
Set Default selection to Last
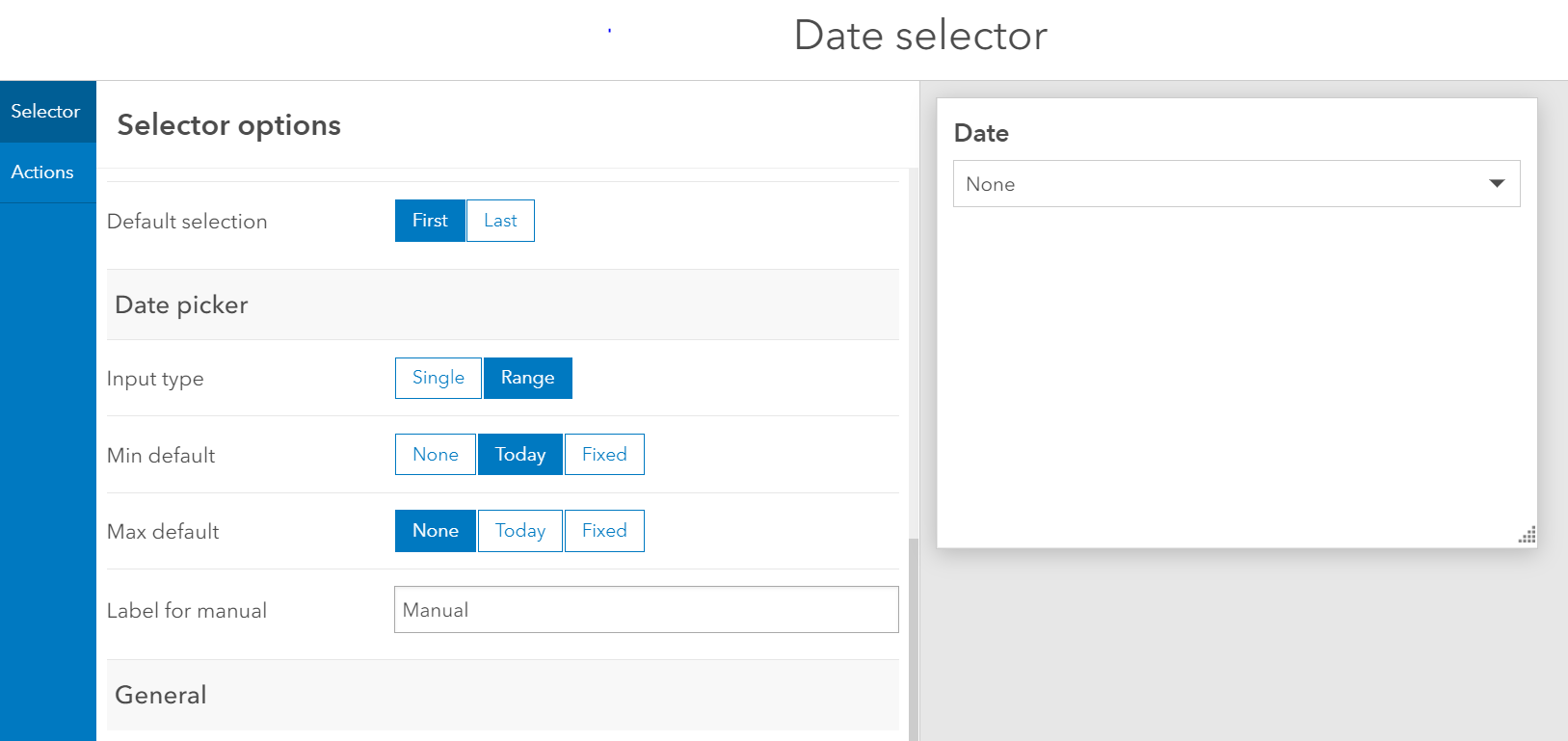[500, 221]
